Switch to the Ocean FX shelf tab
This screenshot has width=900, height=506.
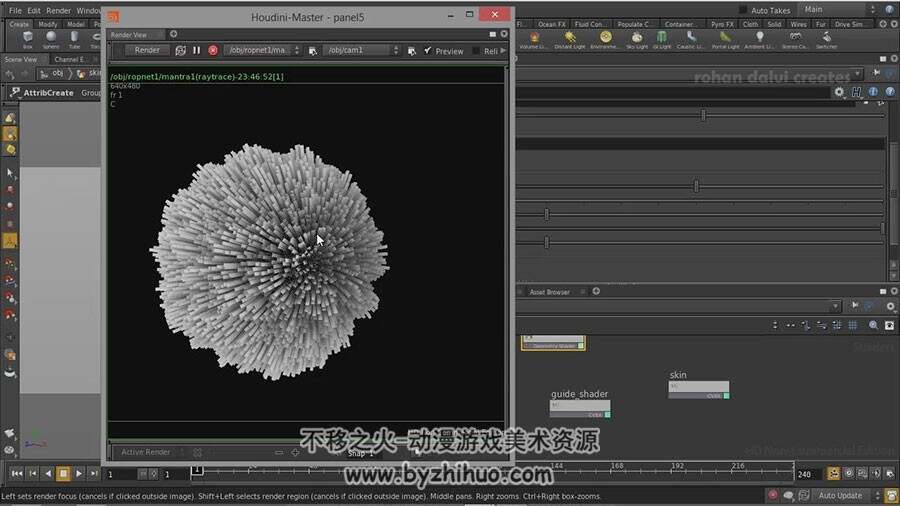click(552, 24)
